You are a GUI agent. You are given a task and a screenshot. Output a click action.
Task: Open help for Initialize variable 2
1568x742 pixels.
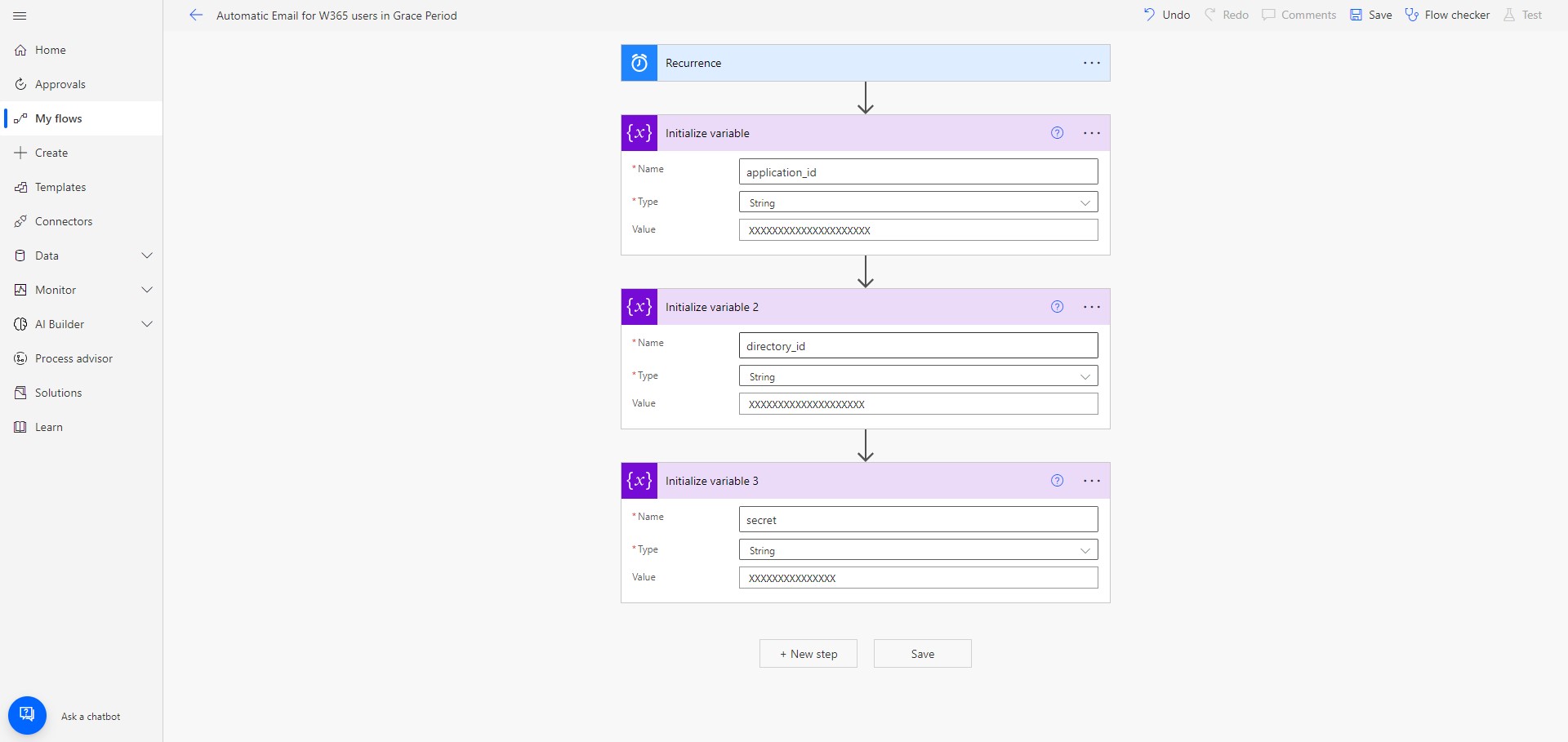(1058, 307)
